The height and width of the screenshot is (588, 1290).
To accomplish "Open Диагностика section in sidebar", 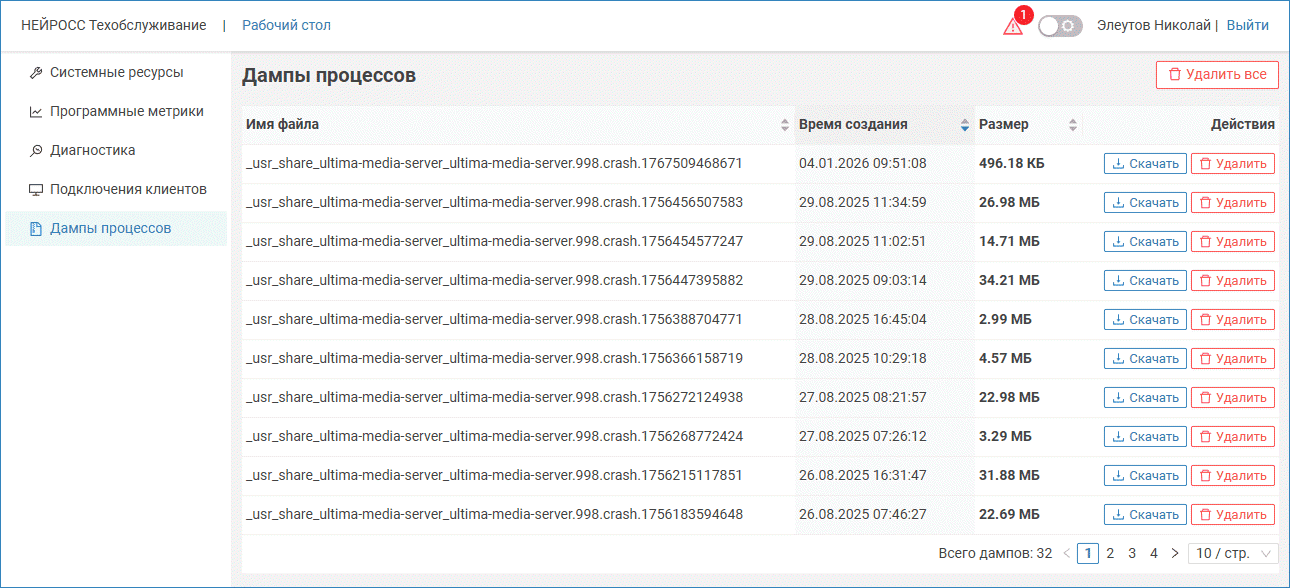I will pyautogui.click(x=92, y=151).
